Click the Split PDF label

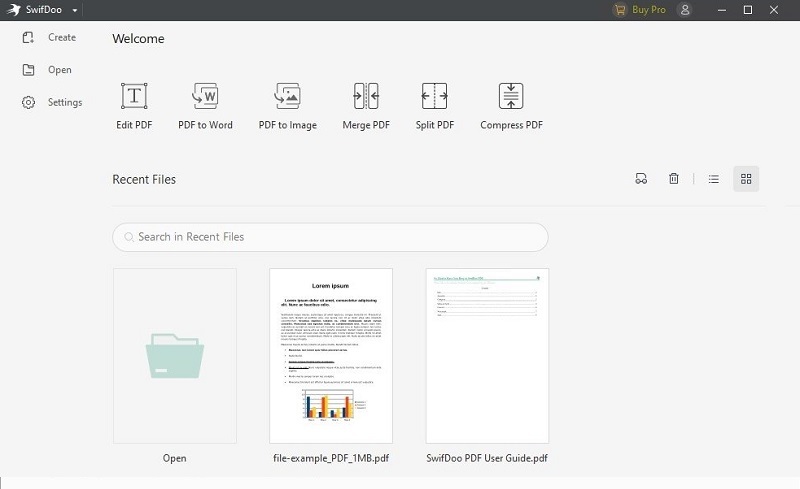point(435,125)
